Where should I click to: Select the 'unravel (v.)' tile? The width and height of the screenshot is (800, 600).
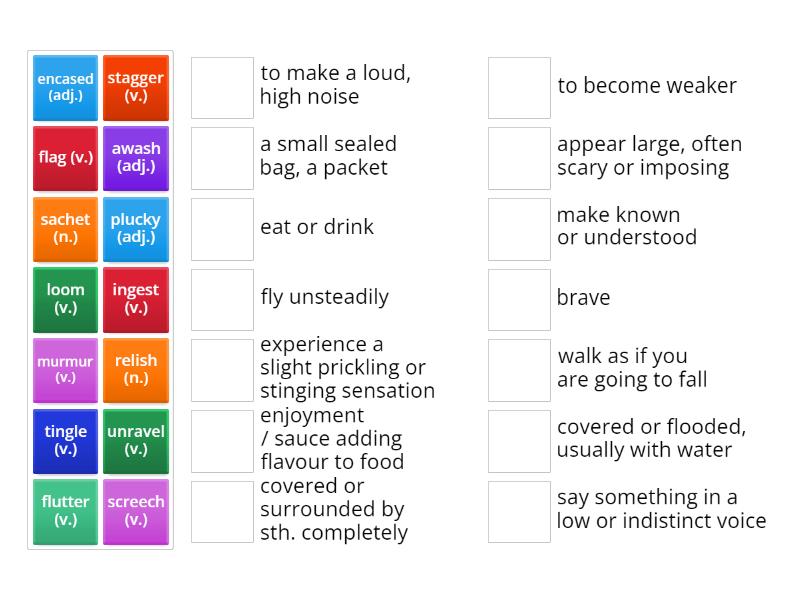pos(136,441)
